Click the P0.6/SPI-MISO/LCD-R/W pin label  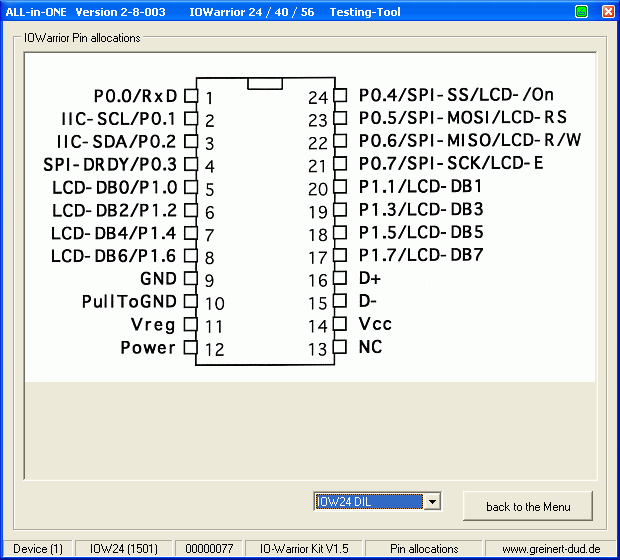pos(470,140)
